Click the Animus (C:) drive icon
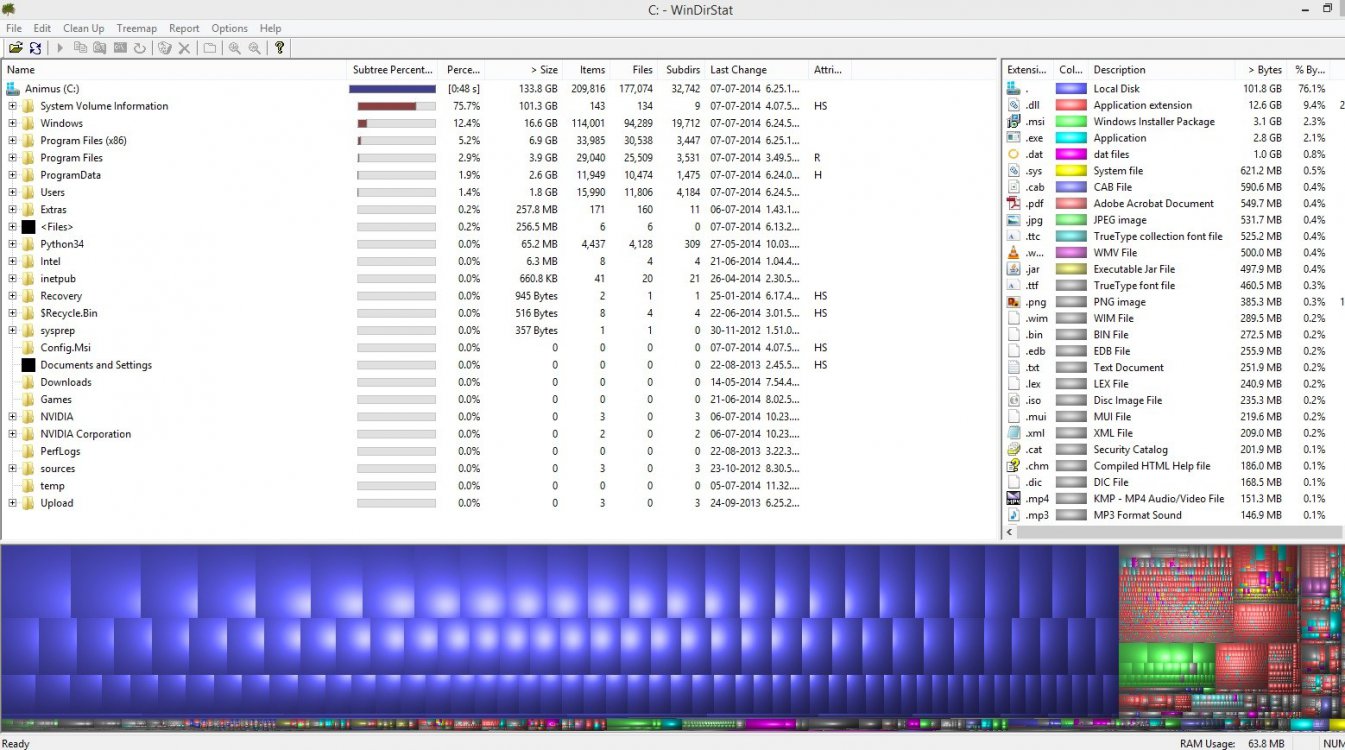The width and height of the screenshot is (1345, 750). [13, 89]
